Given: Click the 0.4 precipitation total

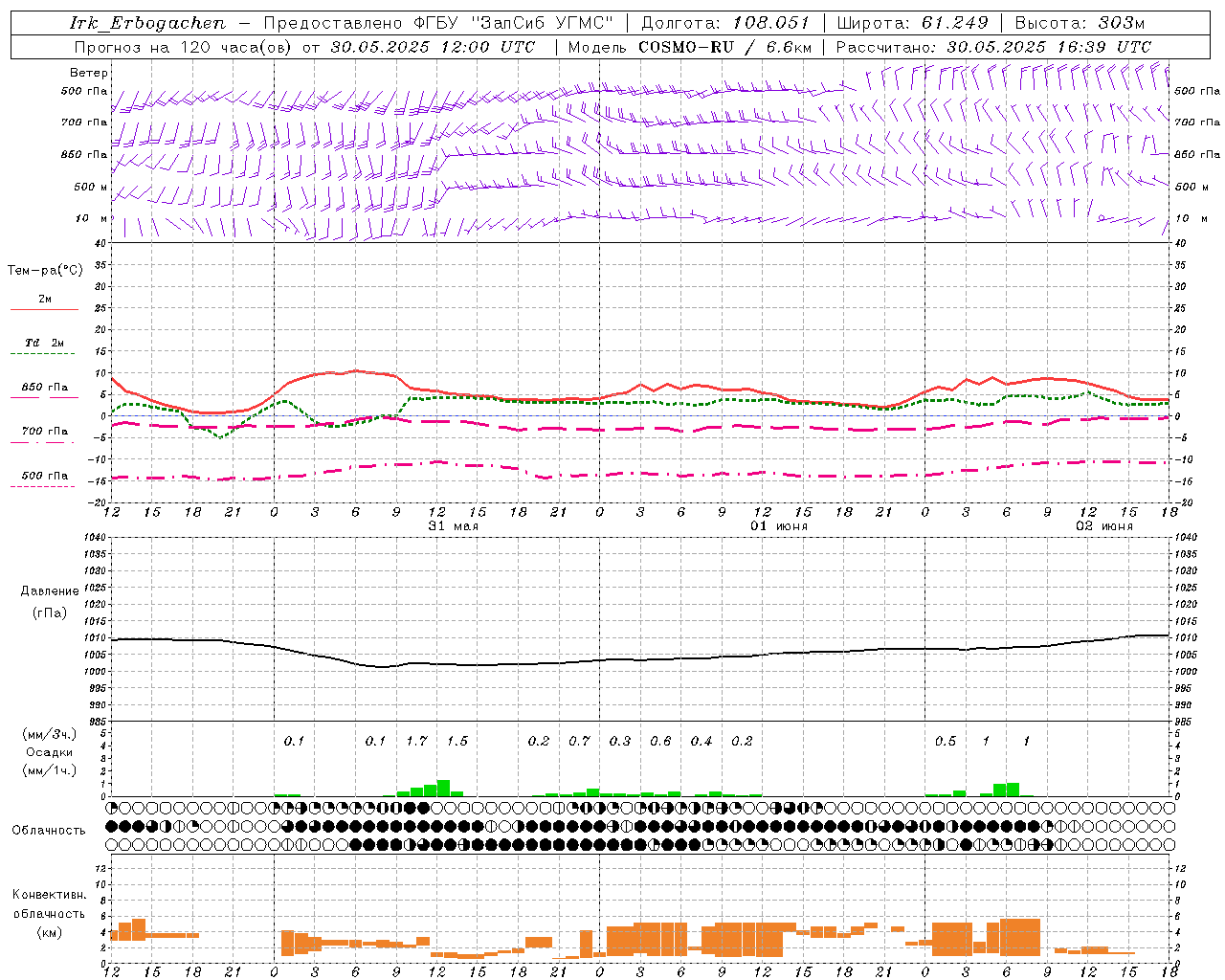Looking at the screenshot, I should tap(702, 742).
